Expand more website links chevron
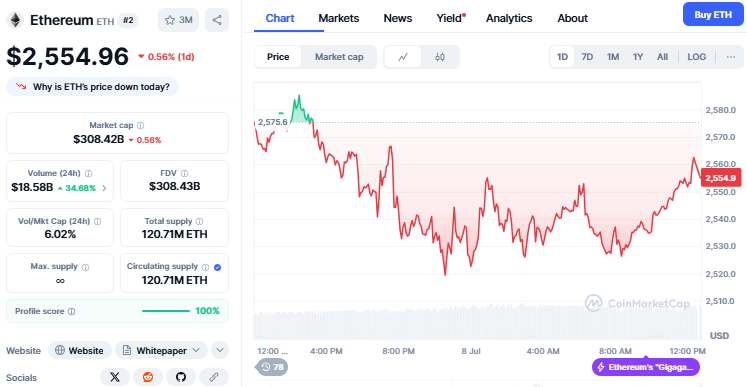 (x=220, y=350)
